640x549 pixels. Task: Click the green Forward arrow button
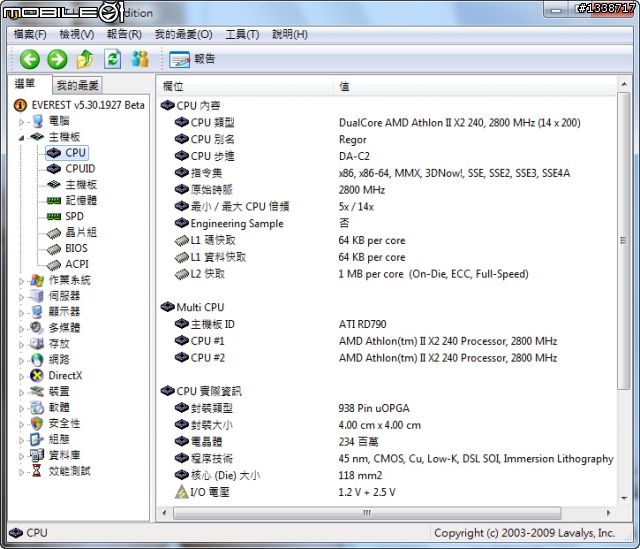click(x=57, y=60)
